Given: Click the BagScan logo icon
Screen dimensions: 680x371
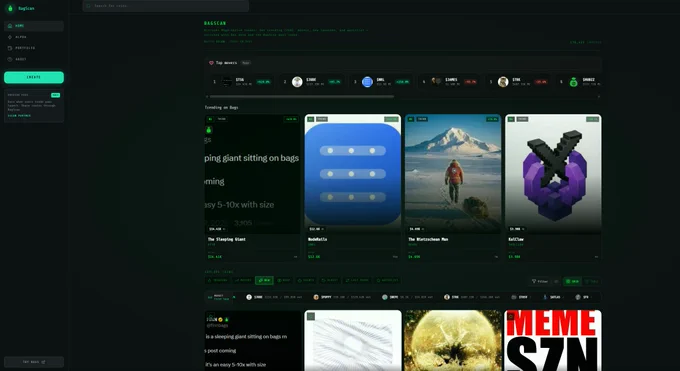Looking at the screenshot, I should (x=10, y=8).
